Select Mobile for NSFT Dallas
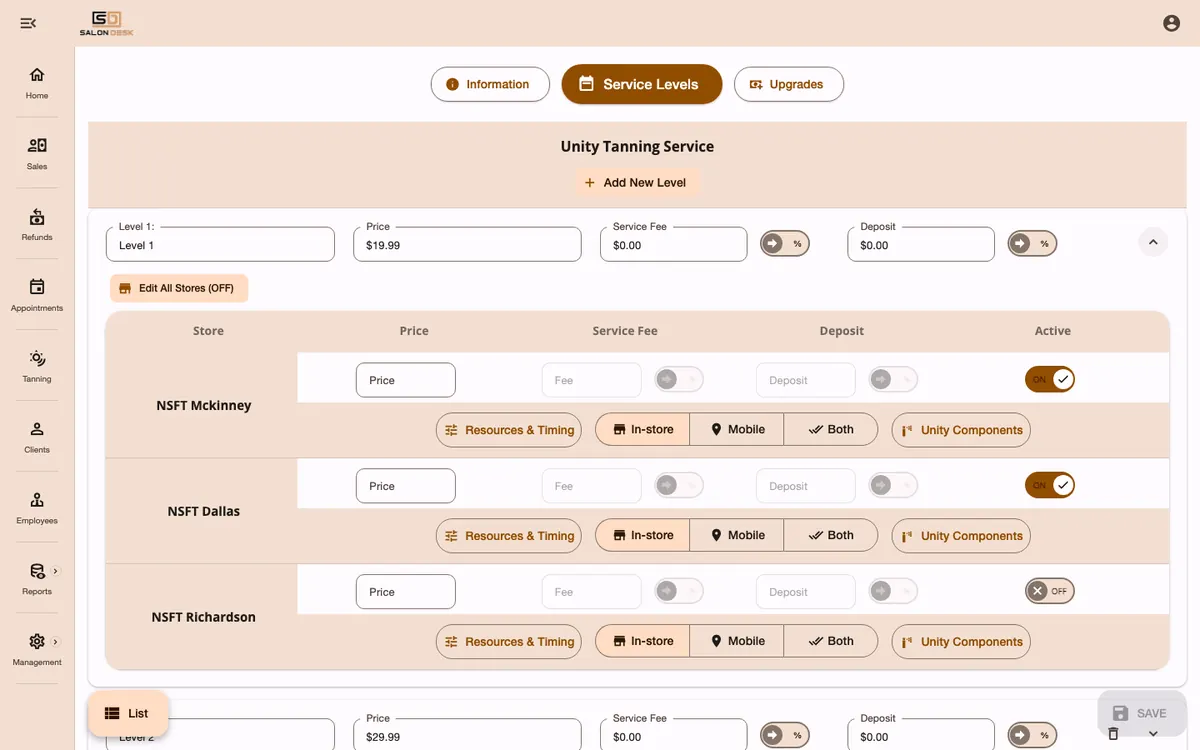The image size is (1200, 750). [x=737, y=536]
